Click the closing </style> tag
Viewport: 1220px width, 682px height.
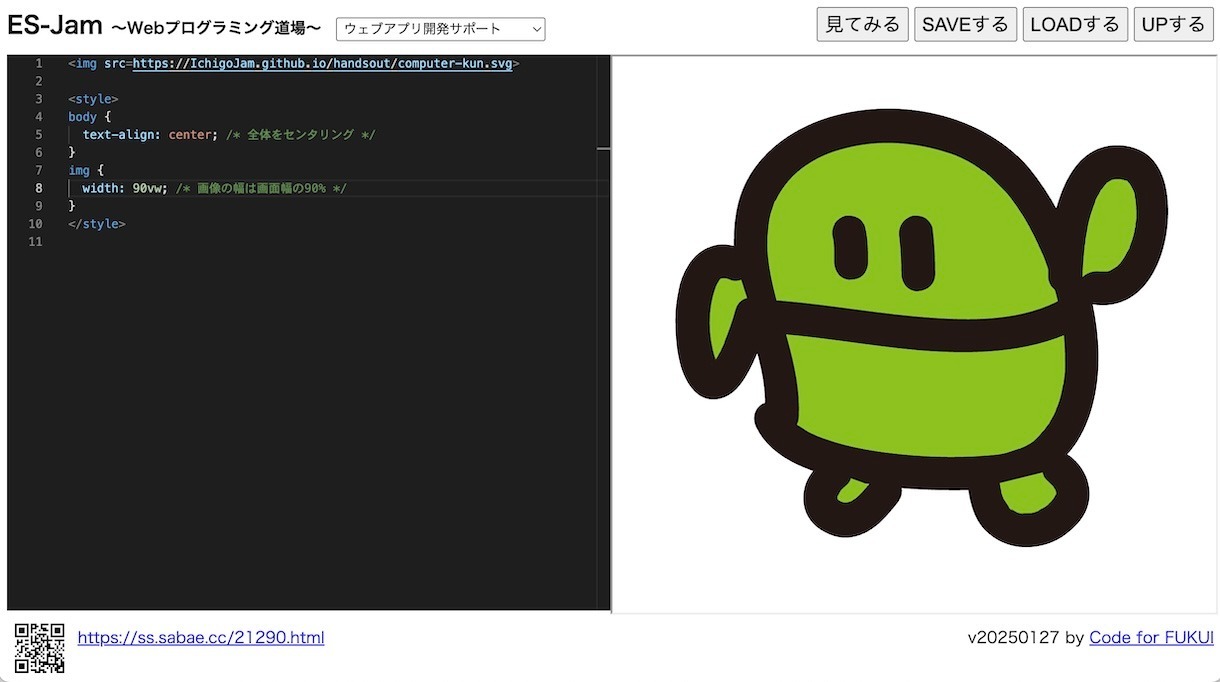click(97, 224)
